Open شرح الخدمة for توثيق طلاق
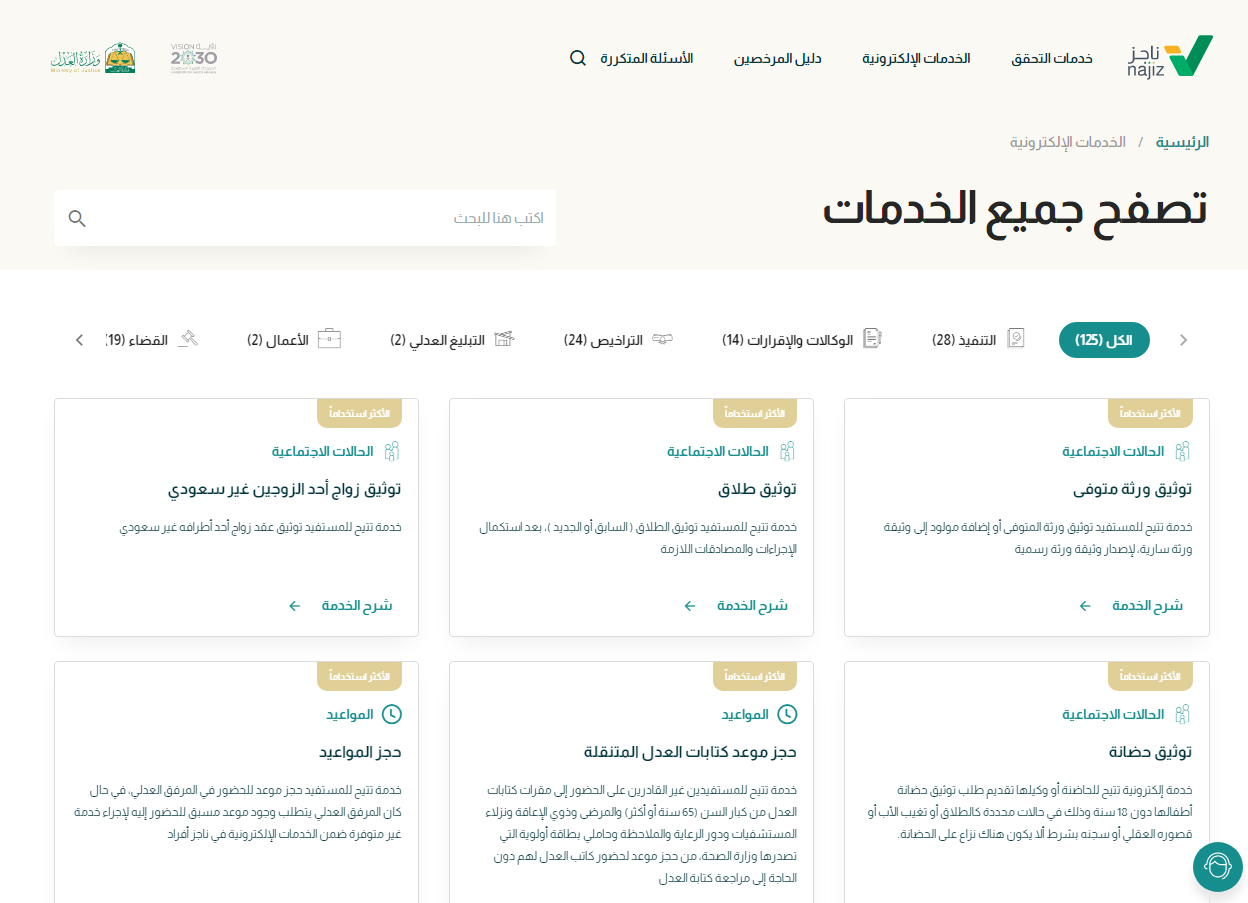Image resolution: width=1248 pixels, height=903 pixels. click(x=753, y=606)
